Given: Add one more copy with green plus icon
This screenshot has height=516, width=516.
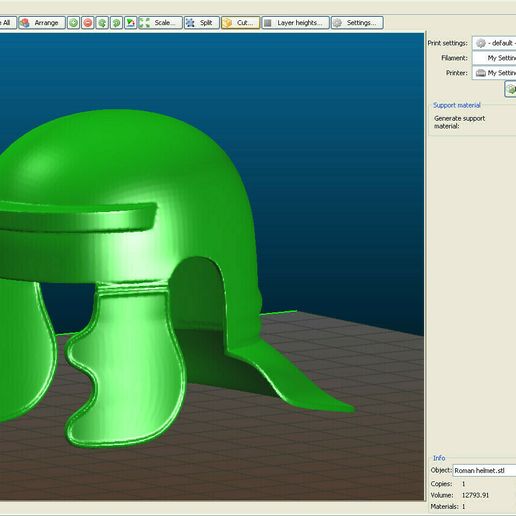Looking at the screenshot, I should pos(74,23).
